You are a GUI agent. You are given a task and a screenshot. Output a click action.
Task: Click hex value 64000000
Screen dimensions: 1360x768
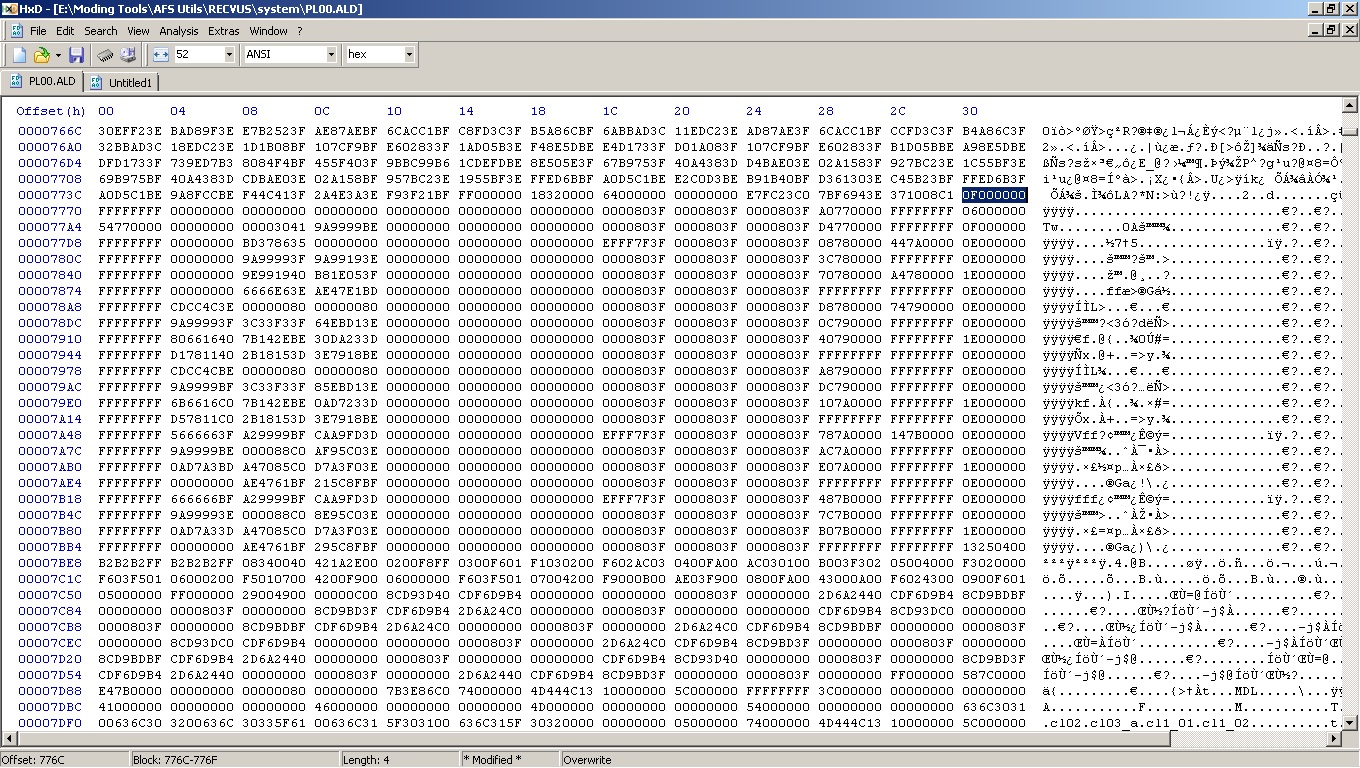[634, 195]
